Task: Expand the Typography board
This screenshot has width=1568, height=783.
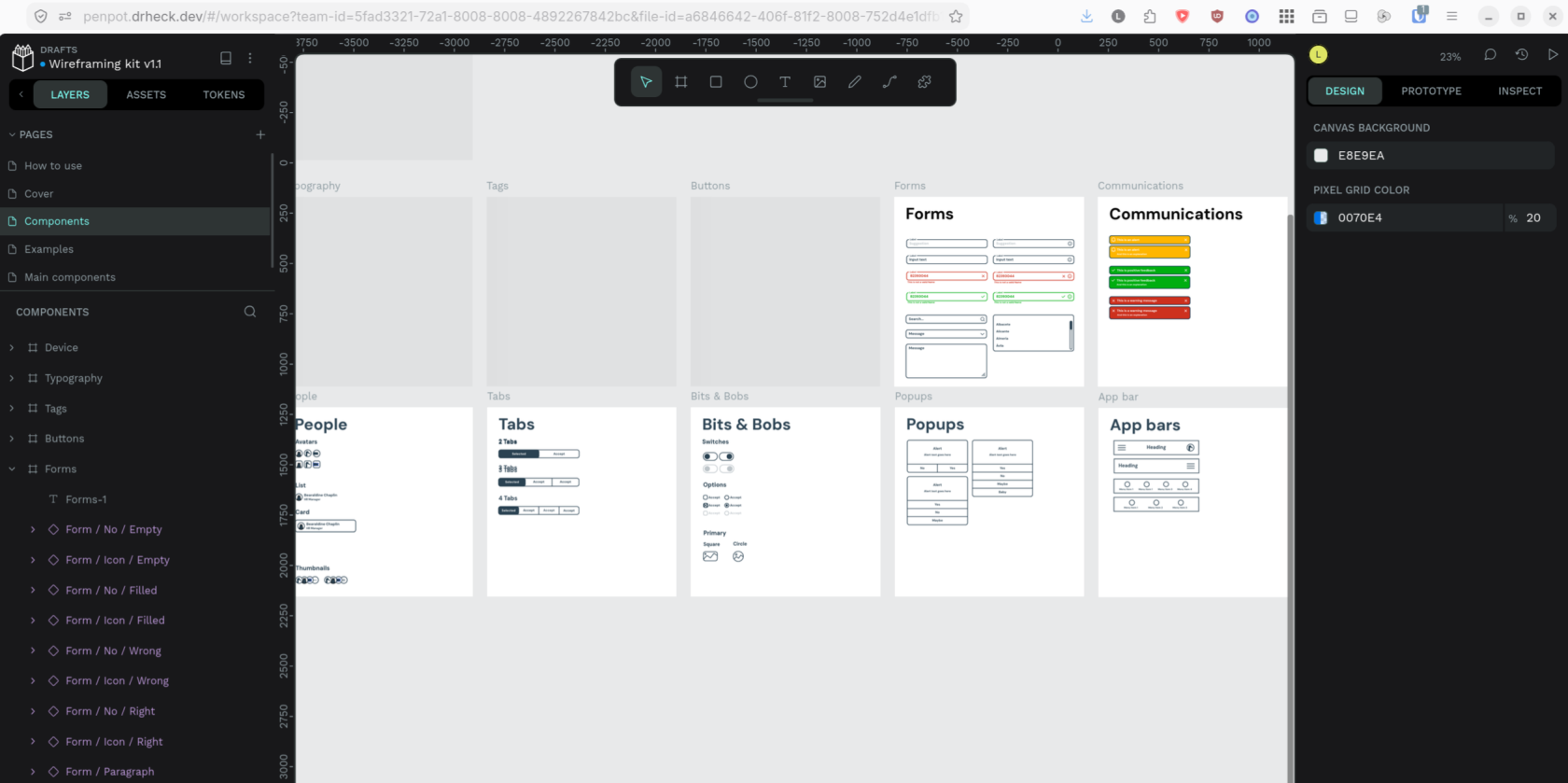Action: pos(12,378)
